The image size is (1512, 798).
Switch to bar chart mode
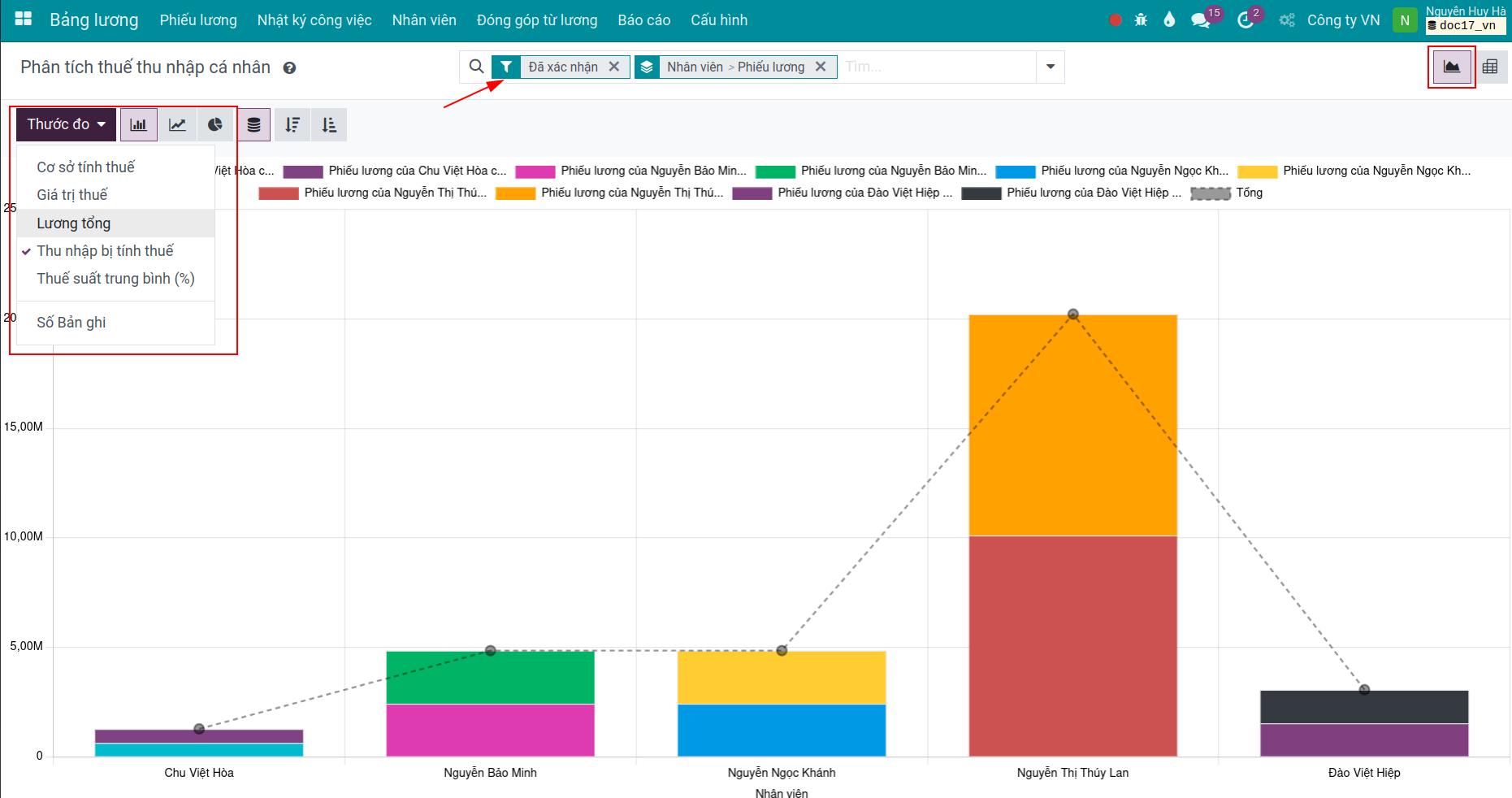(x=139, y=125)
